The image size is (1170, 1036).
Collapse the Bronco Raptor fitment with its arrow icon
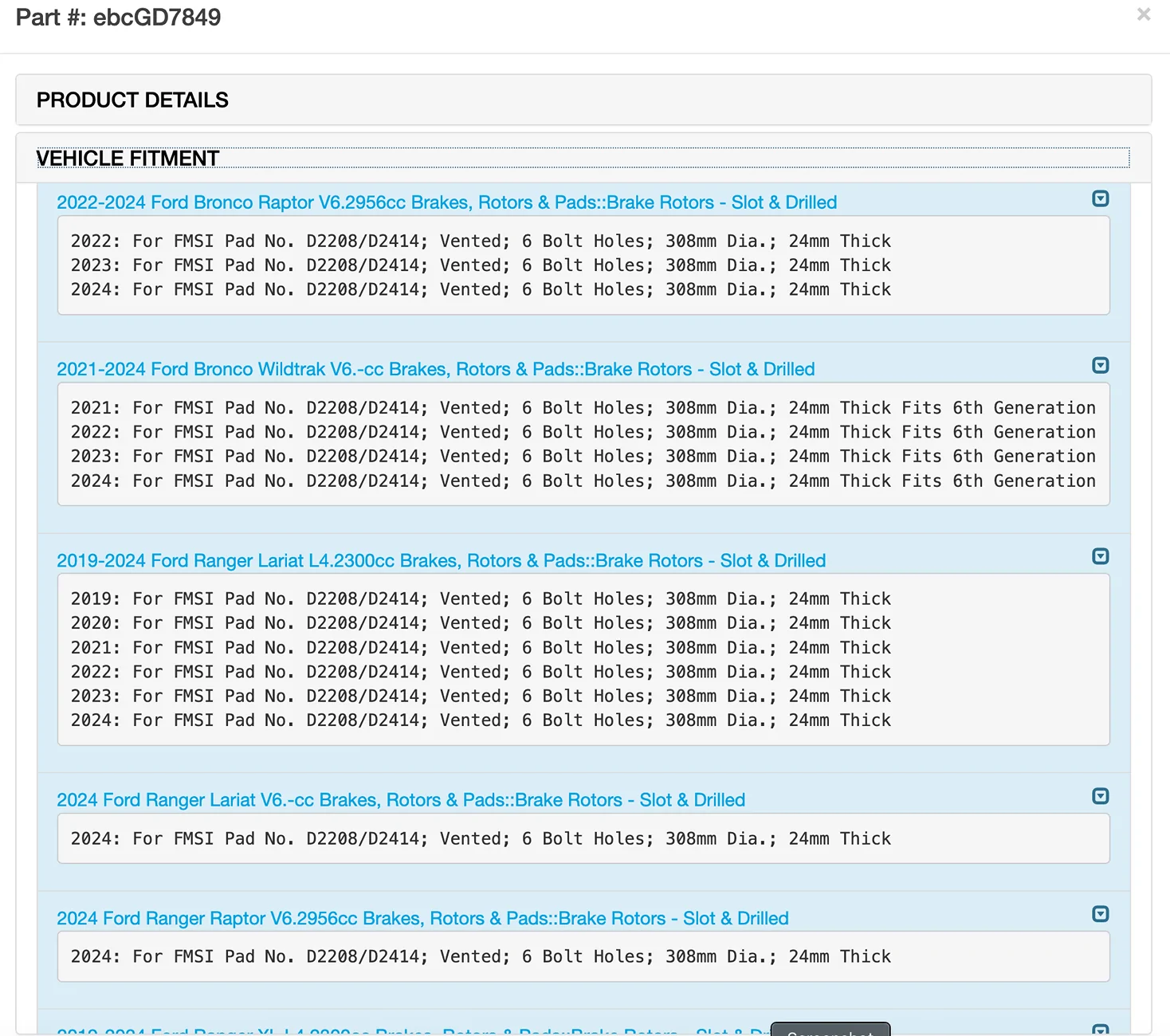coord(1101,198)
